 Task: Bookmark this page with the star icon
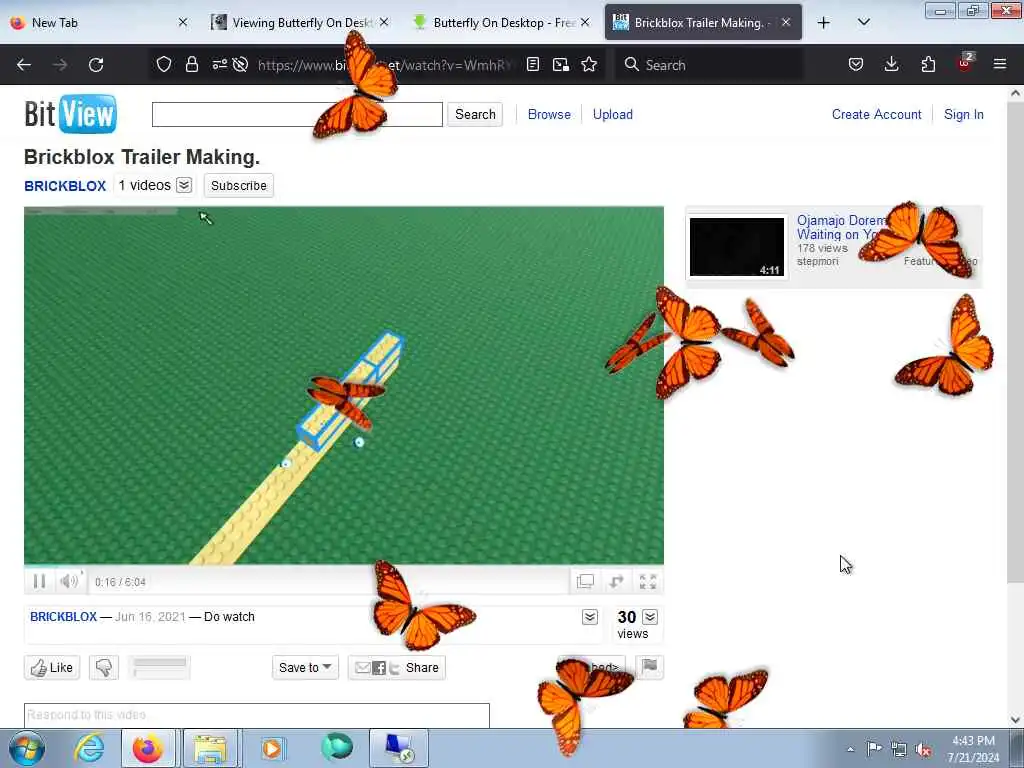tap(589, 64)
